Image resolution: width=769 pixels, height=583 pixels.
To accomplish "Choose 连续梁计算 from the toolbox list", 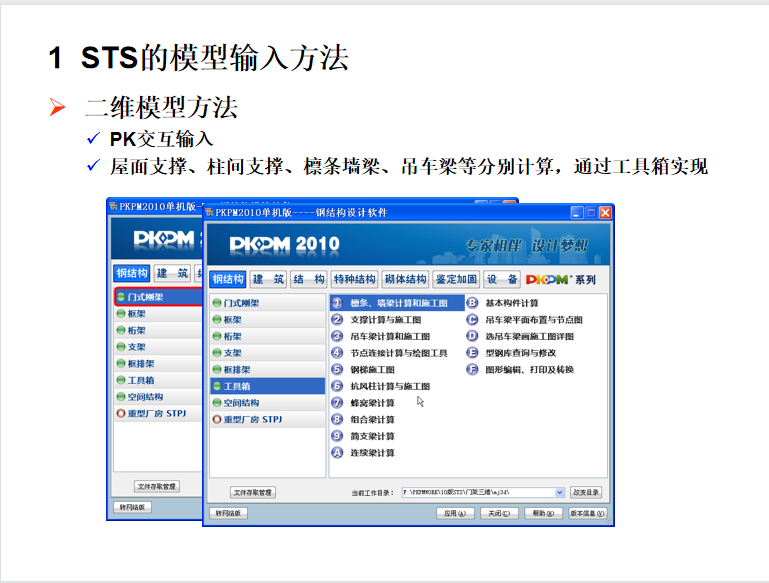I will click(372, 453).
